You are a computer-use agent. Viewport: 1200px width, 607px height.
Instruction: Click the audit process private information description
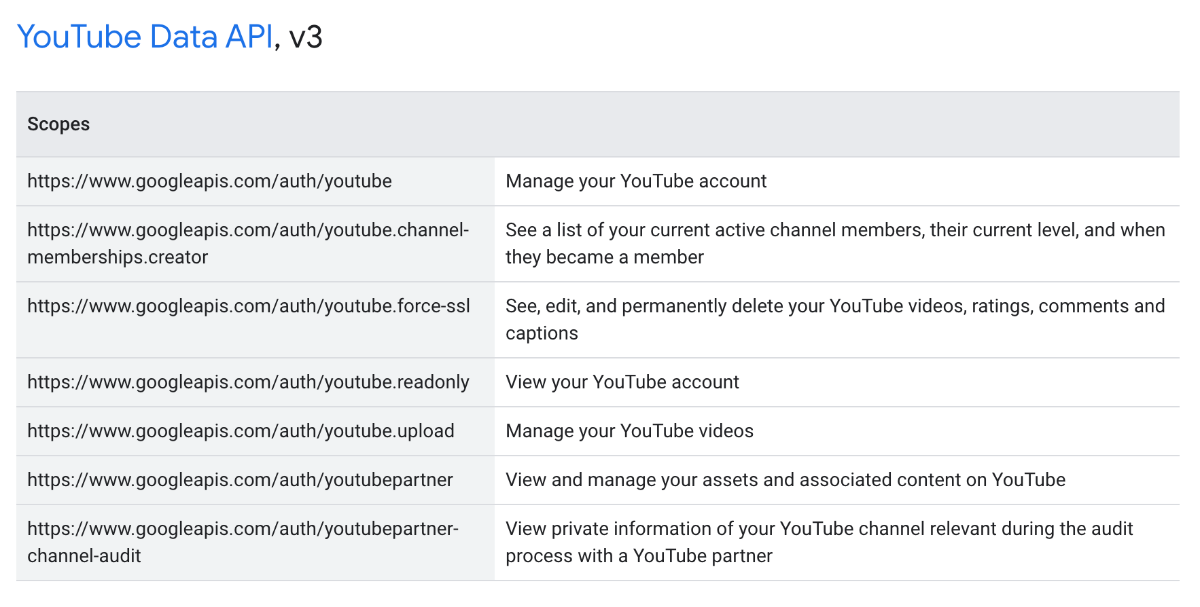[820, 542]
